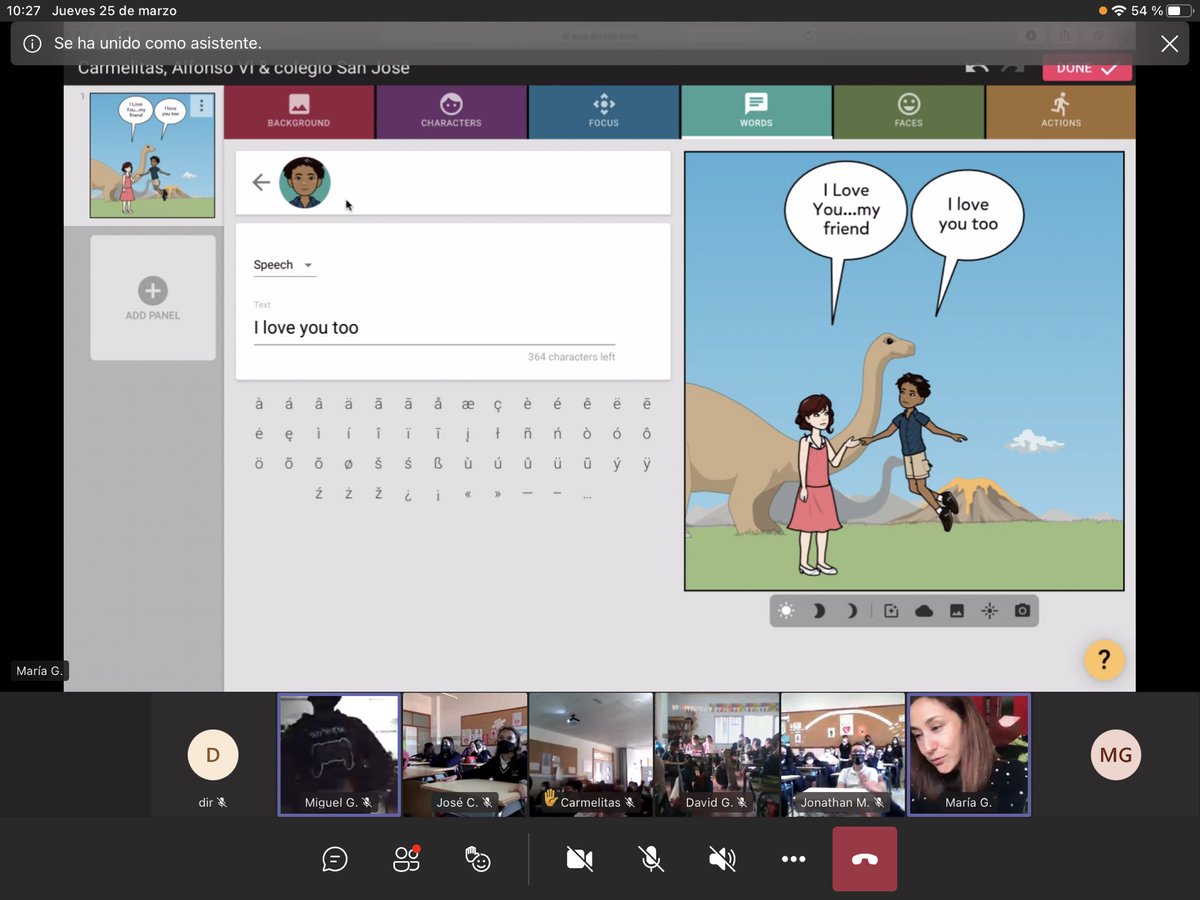
Task: Add a new panel
Action: click(153, 298)
